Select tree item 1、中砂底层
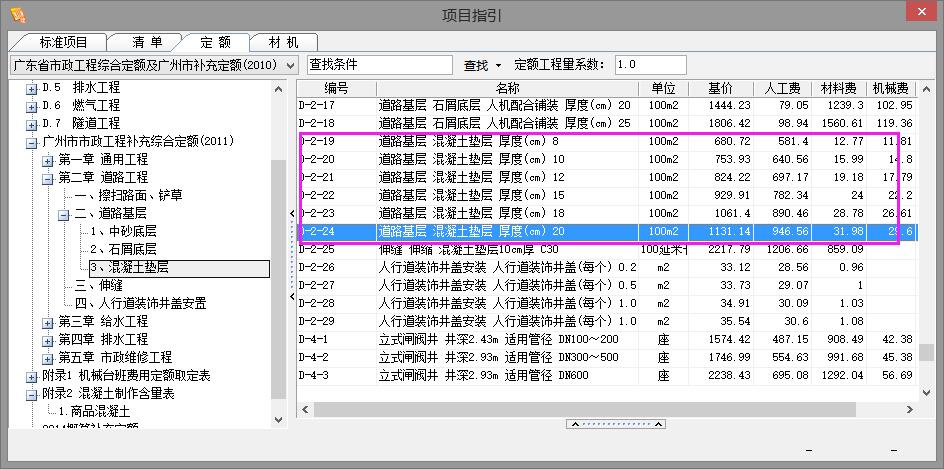 [123, 232]
